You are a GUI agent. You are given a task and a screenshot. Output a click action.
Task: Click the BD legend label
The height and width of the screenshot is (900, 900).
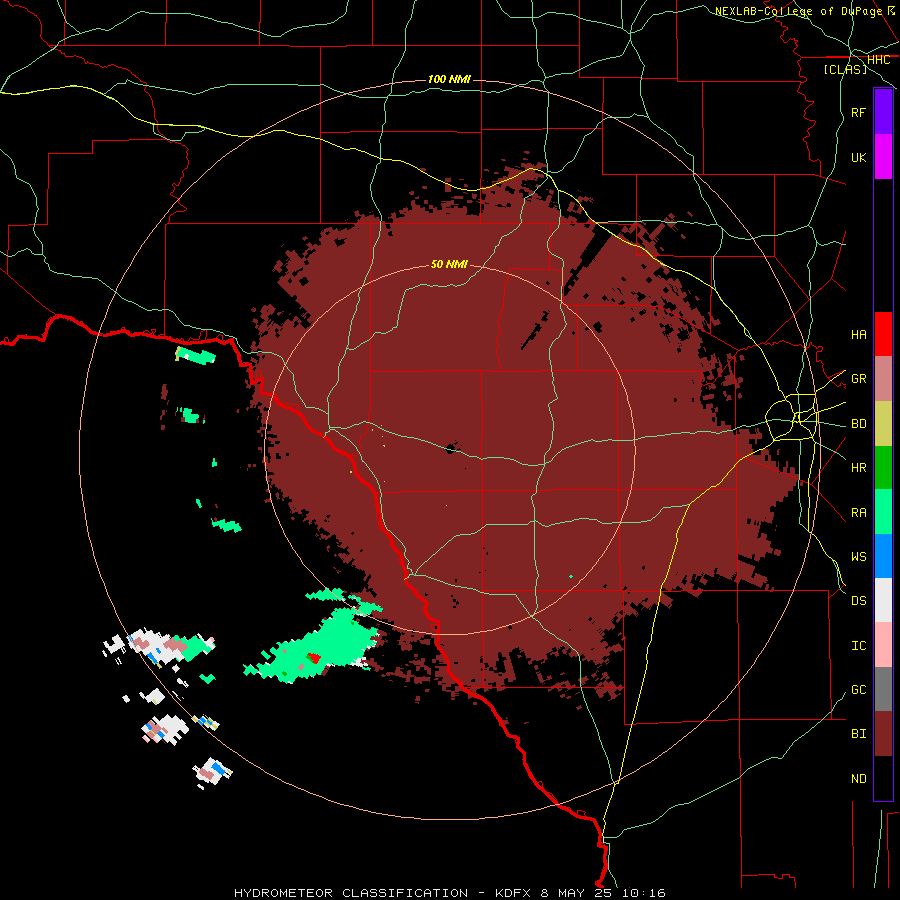(859, 424)
